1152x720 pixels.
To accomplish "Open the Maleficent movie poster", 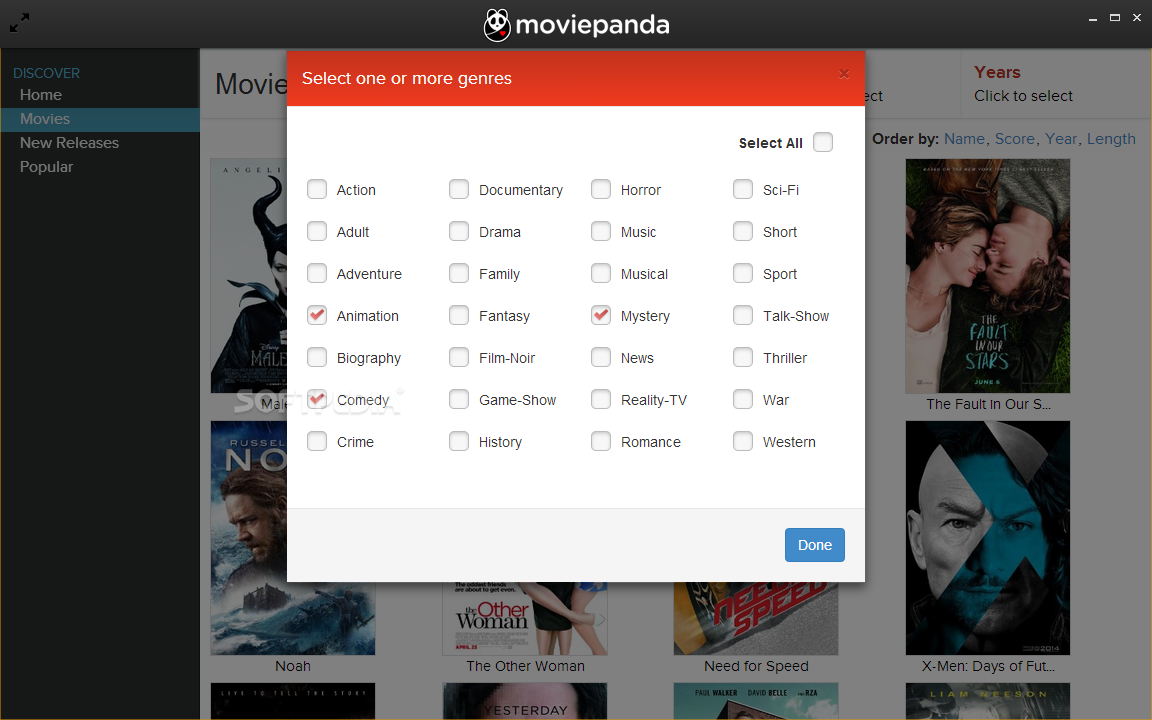I will click(x=248, y=276).
